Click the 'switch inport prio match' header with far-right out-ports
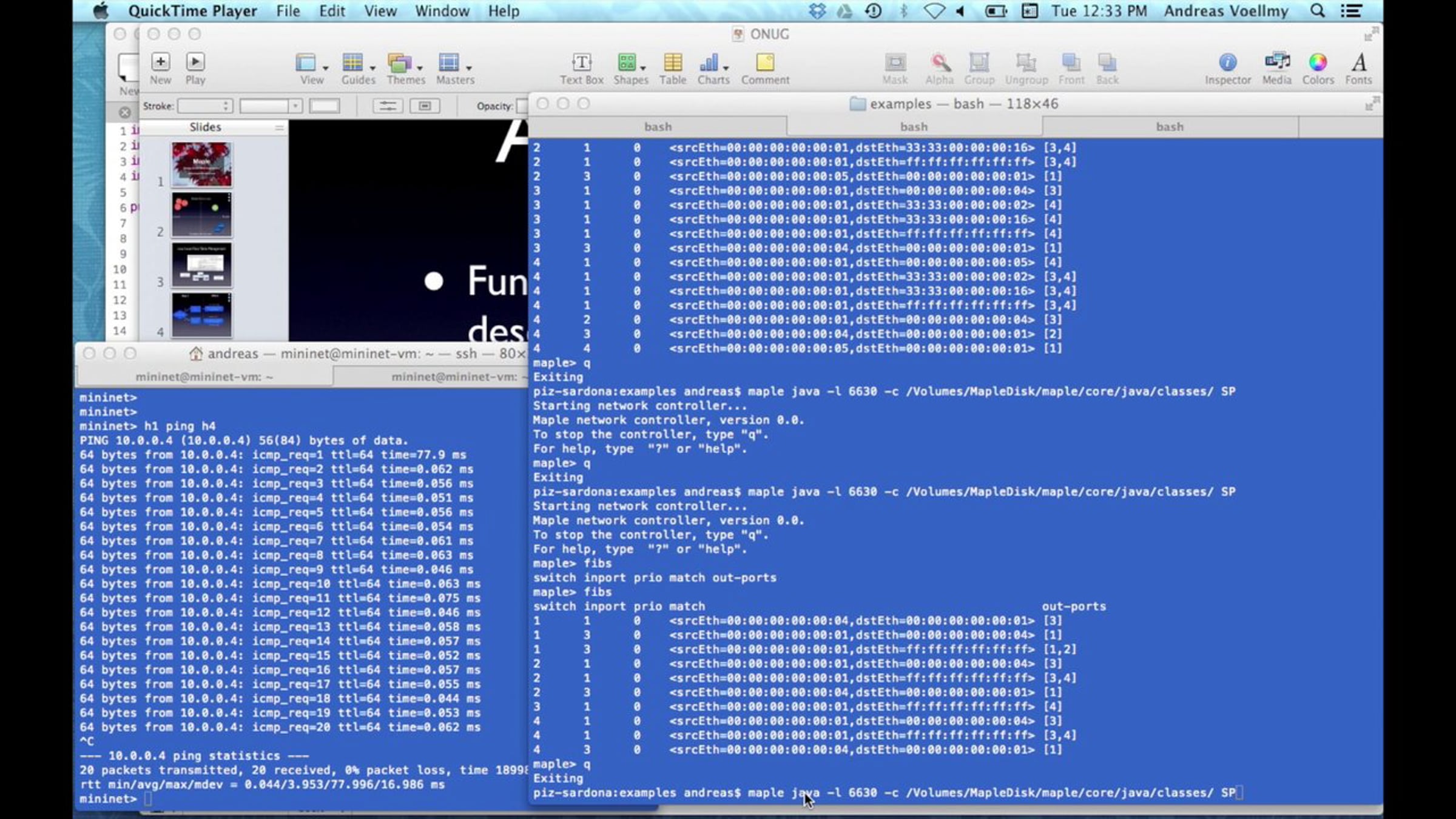Viewport: 1456px width, 819px height. 820,606
